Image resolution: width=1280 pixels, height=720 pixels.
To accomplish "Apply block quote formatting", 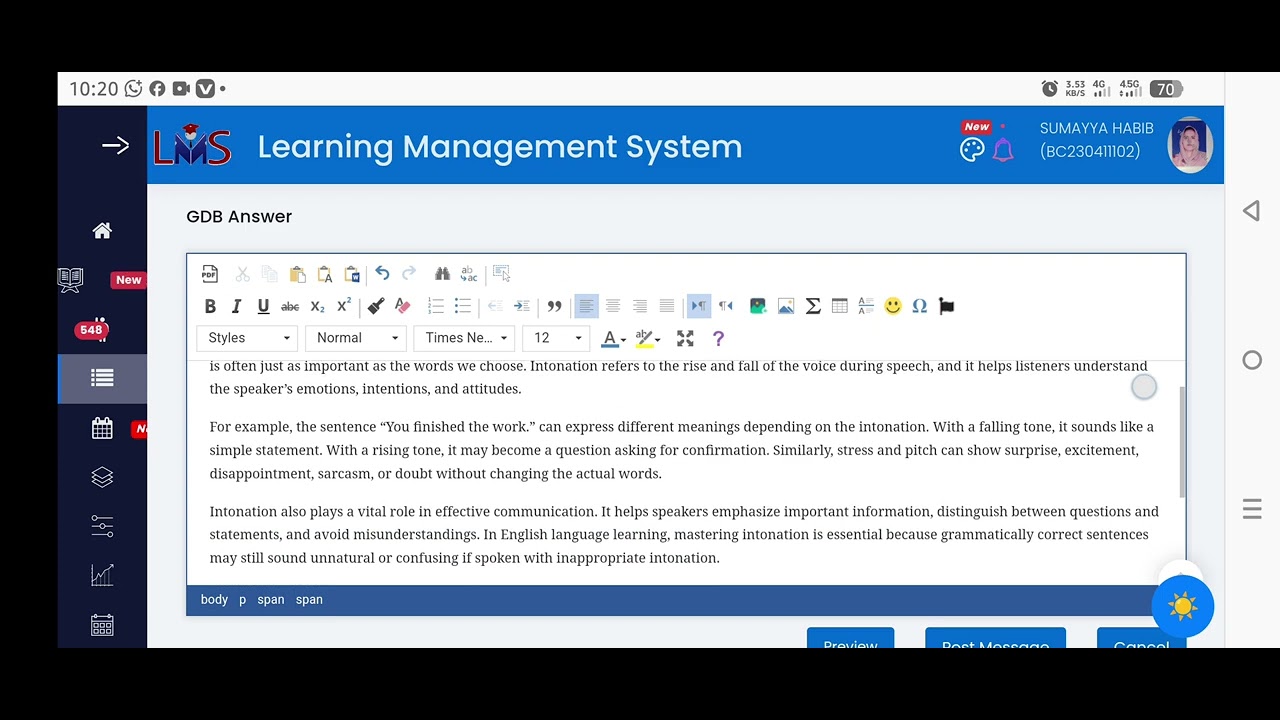I will (554, 306).
